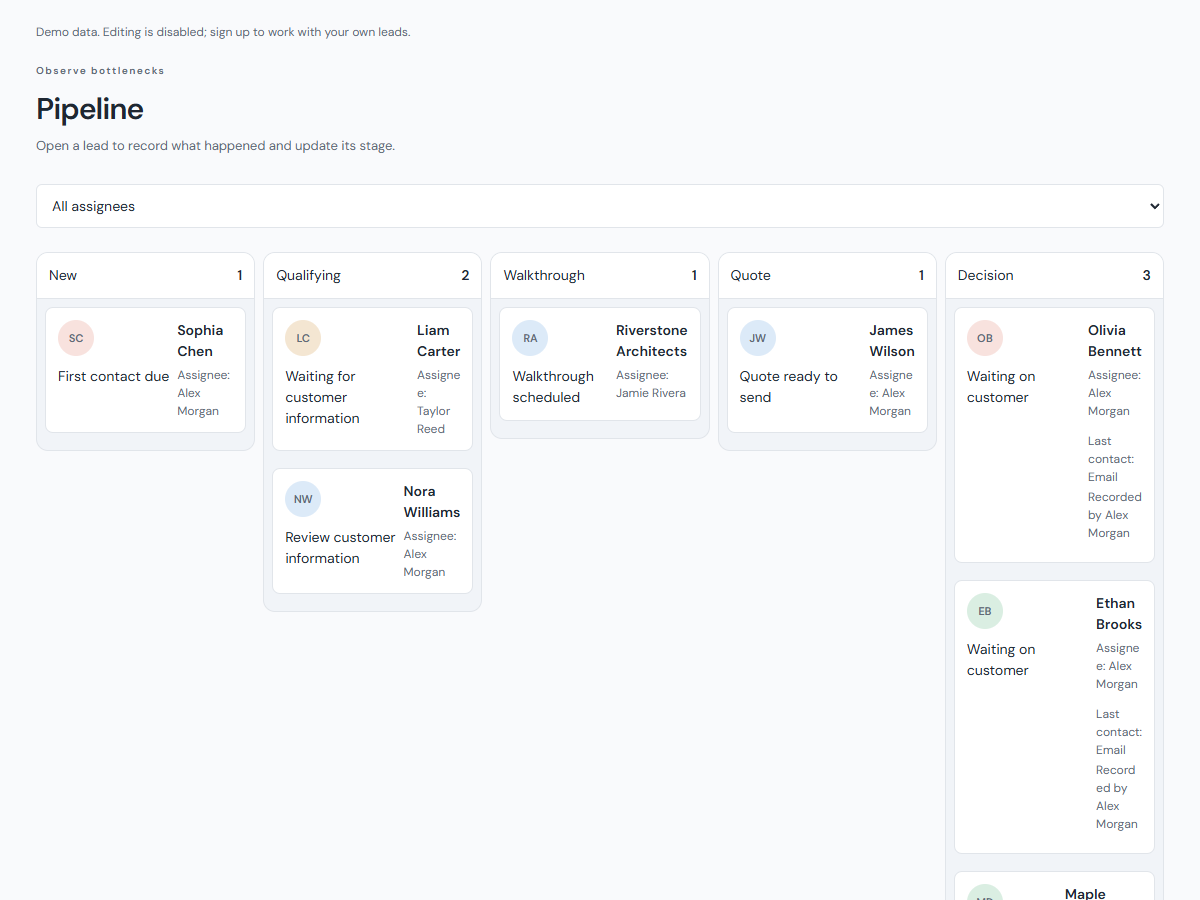The width and height of the screenshot is (1200, 900).
Task: Click the "Quote ready to send" status
Action: click(789, 387)
